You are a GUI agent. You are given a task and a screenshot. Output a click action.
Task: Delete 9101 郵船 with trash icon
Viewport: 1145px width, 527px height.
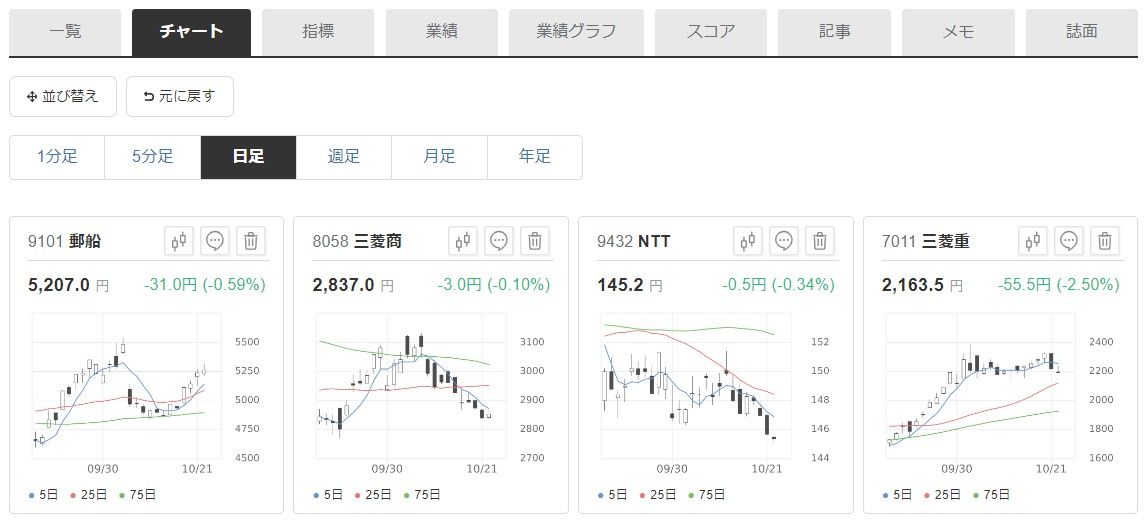click(251, 241)
